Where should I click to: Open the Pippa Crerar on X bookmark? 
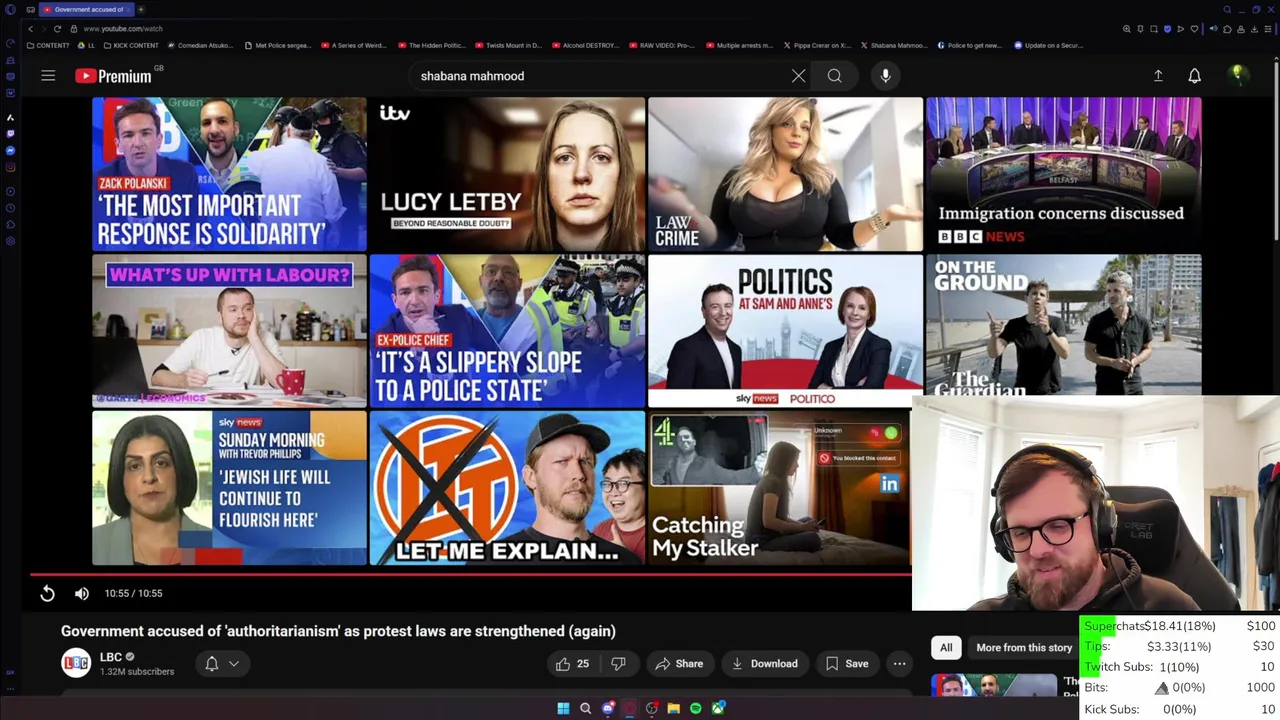pos(816,45)
